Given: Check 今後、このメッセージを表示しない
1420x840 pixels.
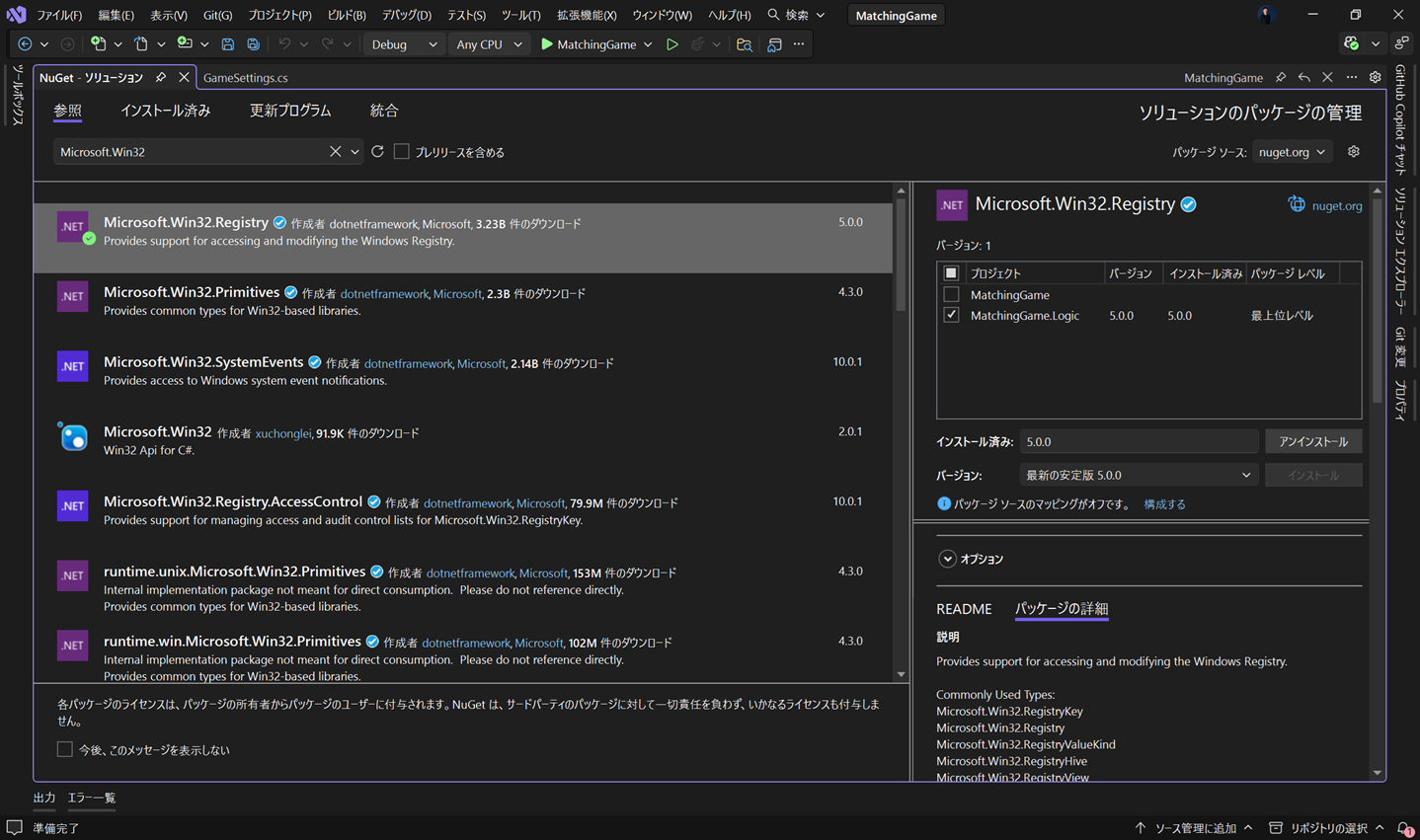Looking at the screenshot, I should [x=65, y=749].
